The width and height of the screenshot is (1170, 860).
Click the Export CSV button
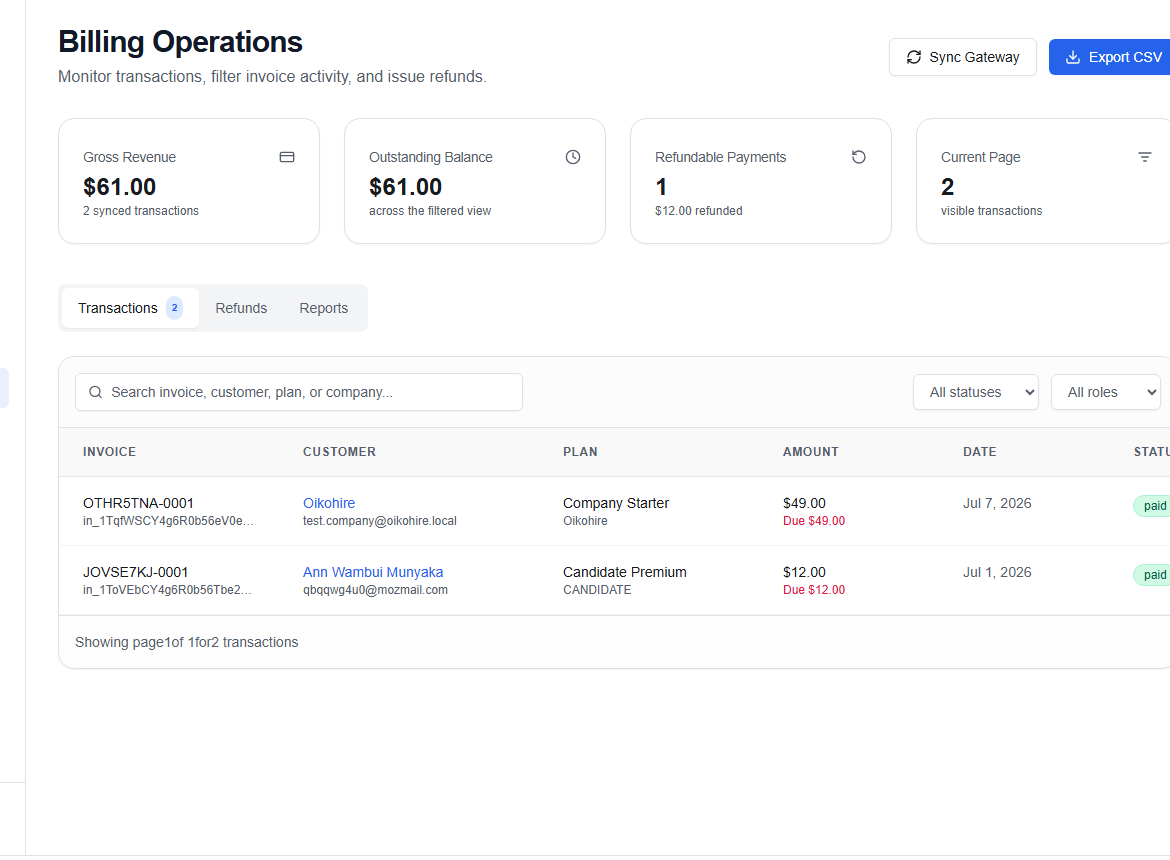(x=1110, y=57)
